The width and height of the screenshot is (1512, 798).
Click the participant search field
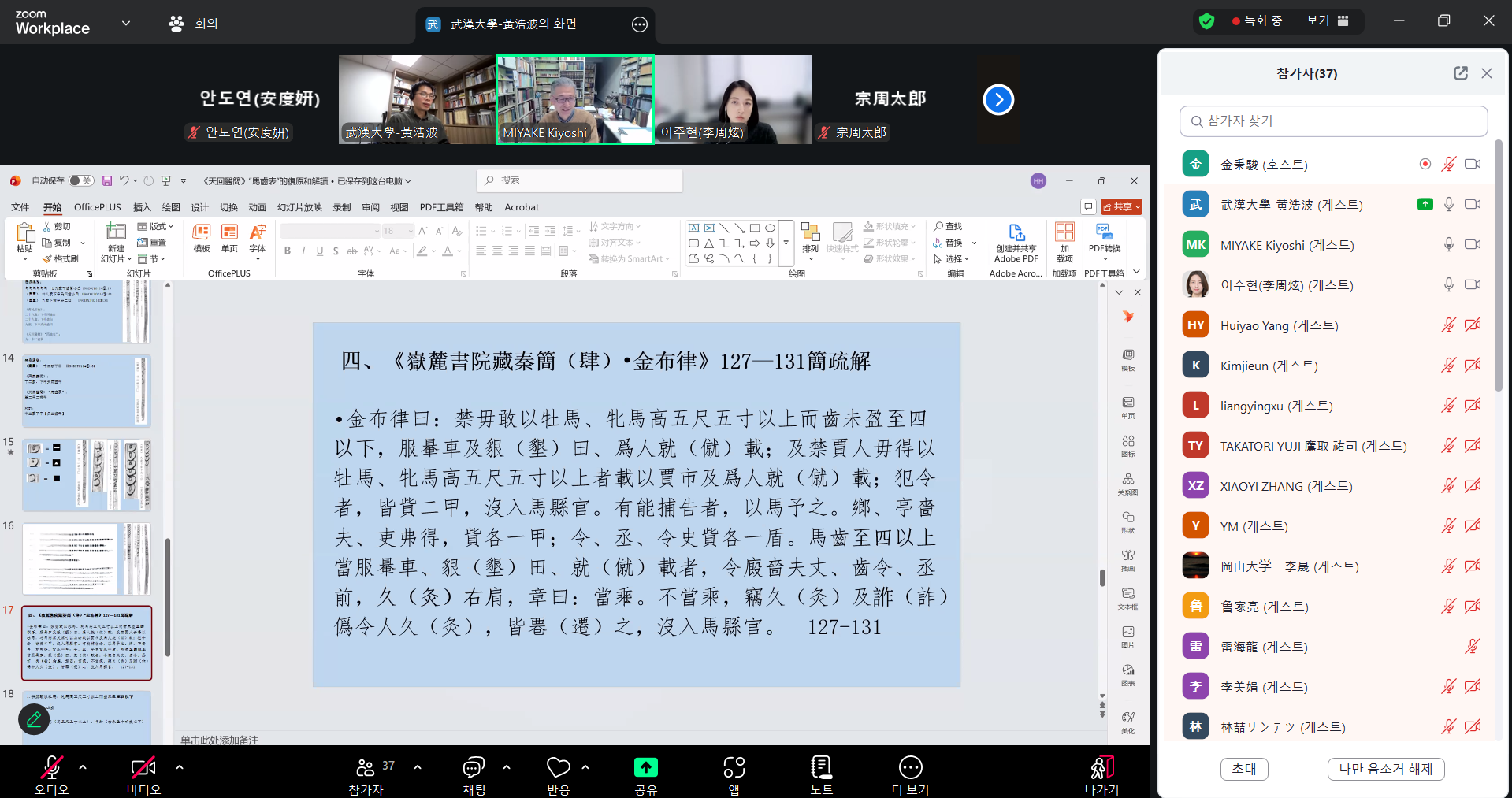click(1333, 121)
